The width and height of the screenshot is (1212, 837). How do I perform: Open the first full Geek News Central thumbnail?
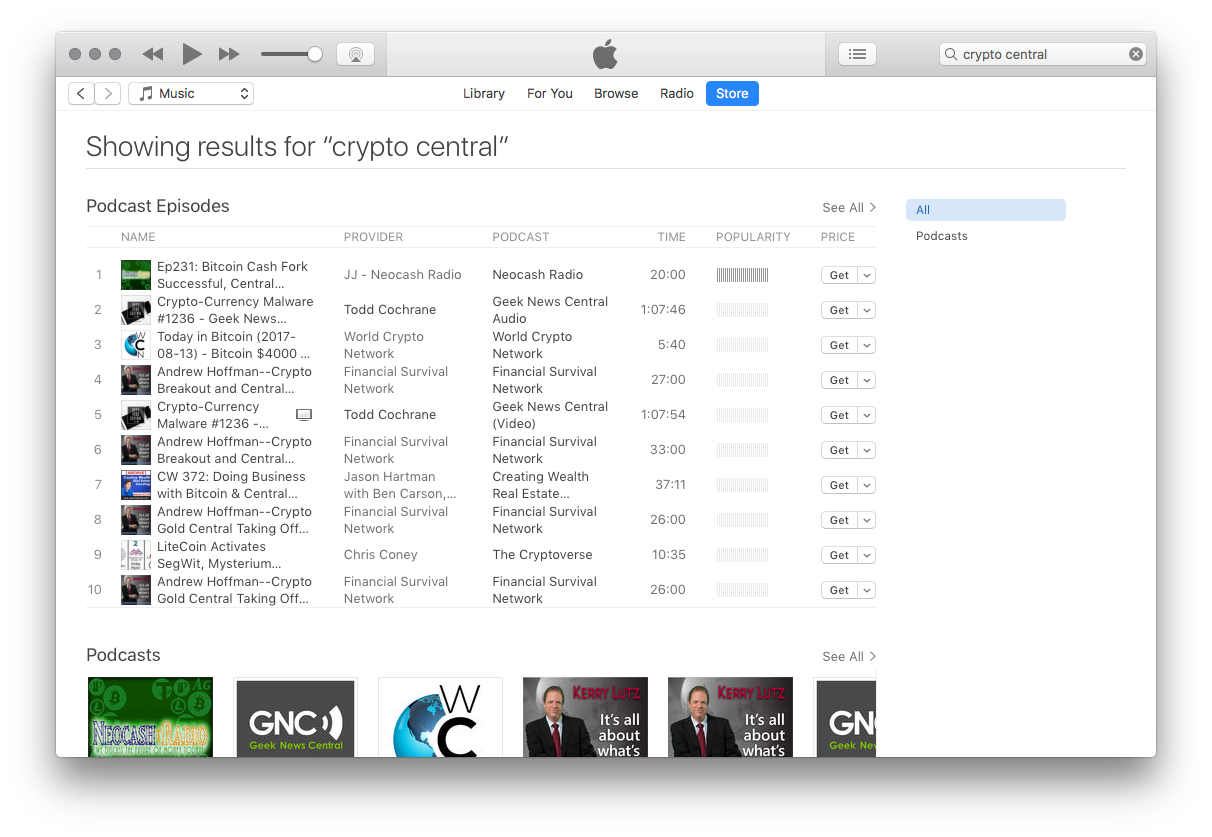point(295,717)
